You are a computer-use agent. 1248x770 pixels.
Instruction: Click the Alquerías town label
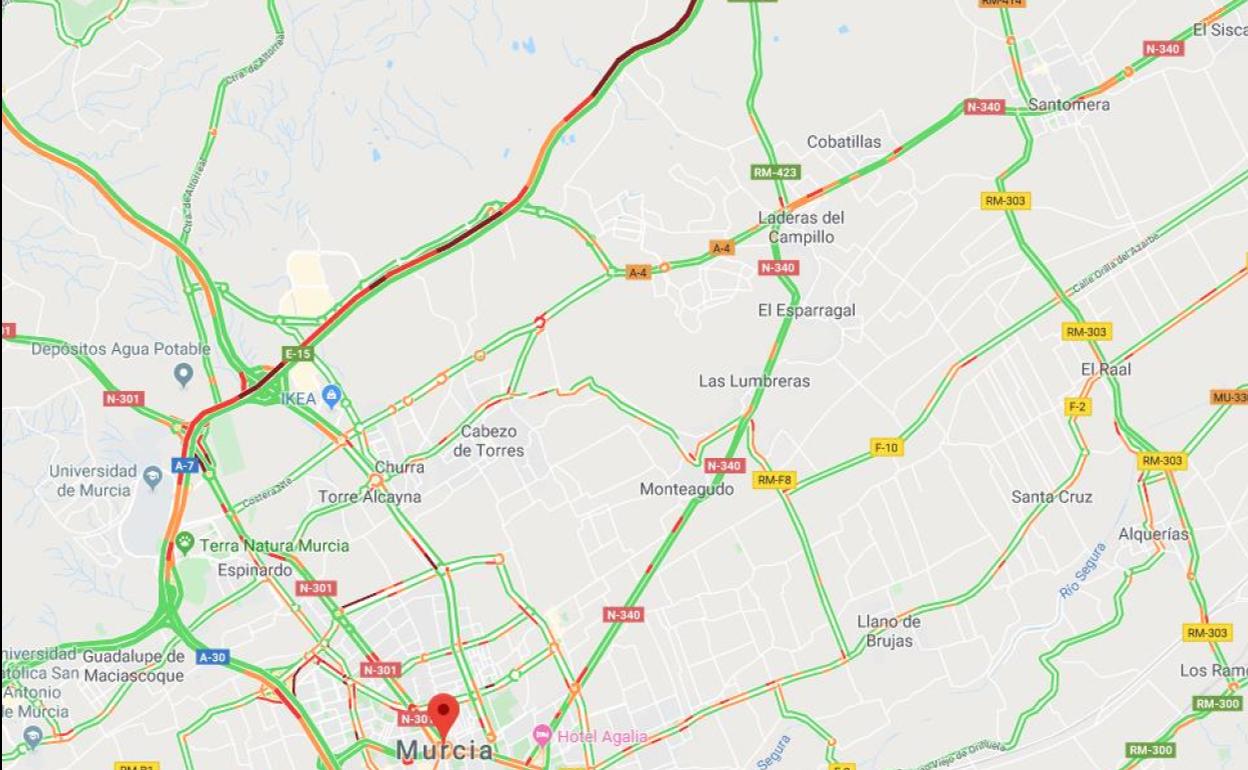tap(1154, 534)
